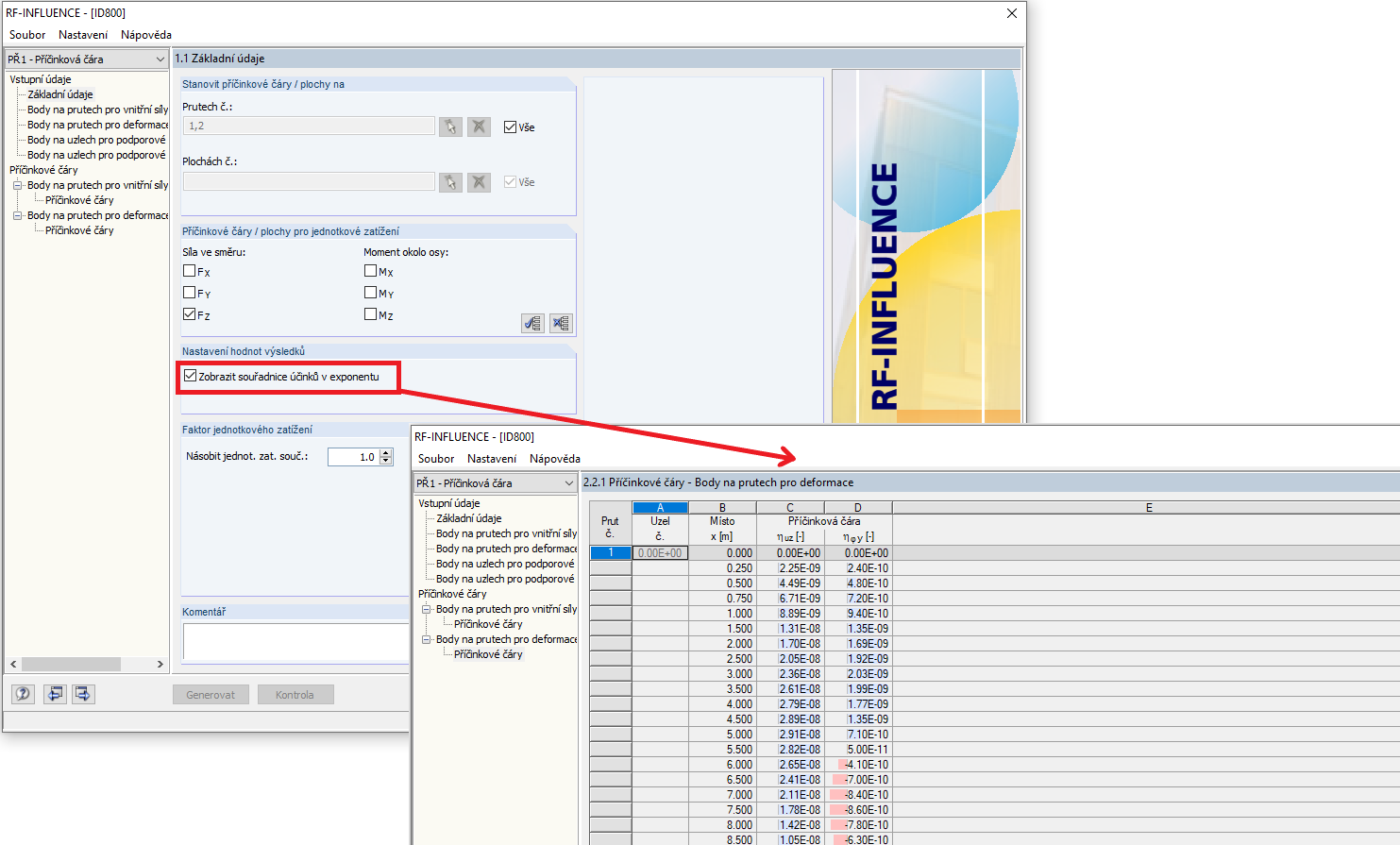Viewport: 1400px width, 845px height.
Task: Click the Násobit jednot. zat. spinner arrows
Action: (x=385, y=457)
